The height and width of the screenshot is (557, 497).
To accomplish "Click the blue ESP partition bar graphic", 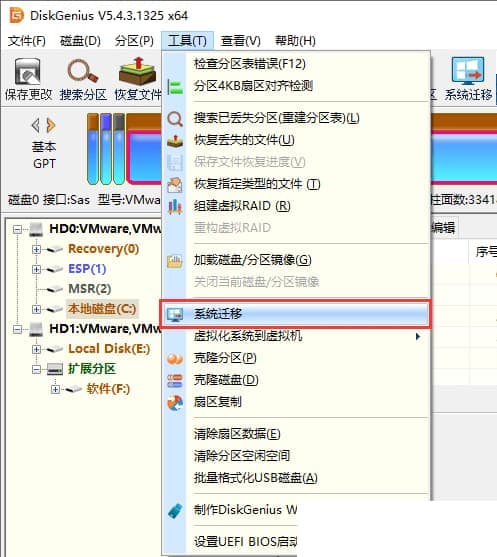I will coord(106,149).
